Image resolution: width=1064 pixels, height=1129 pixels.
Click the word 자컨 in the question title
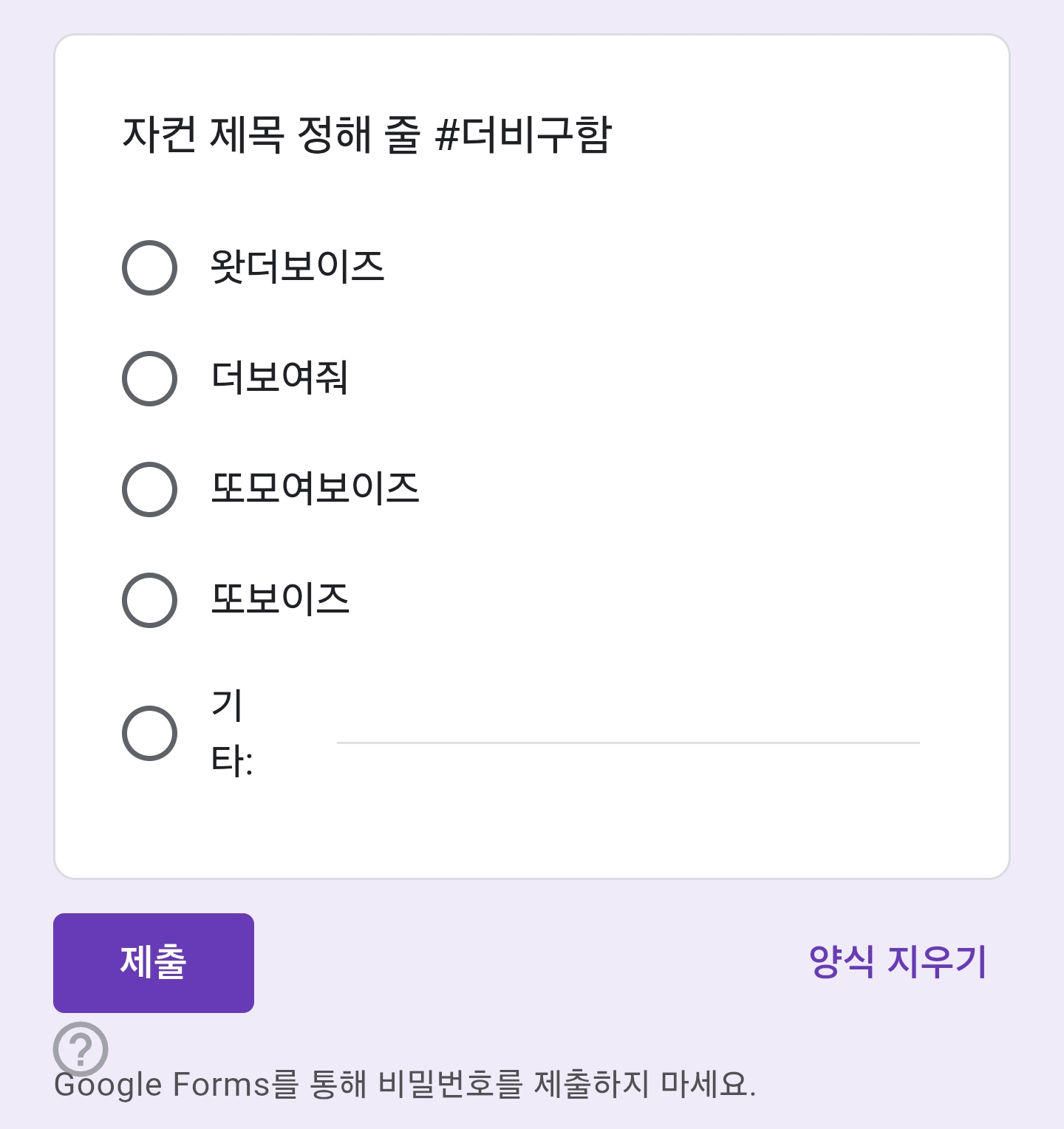[x=159, y=135]
